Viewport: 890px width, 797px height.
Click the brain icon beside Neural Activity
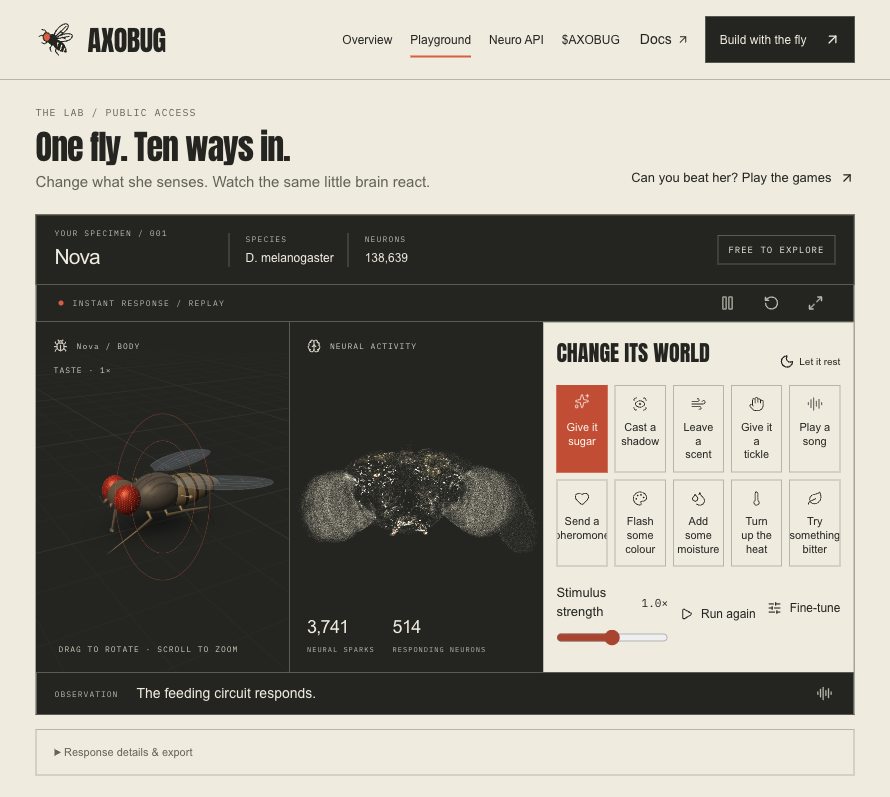[314, 346]
